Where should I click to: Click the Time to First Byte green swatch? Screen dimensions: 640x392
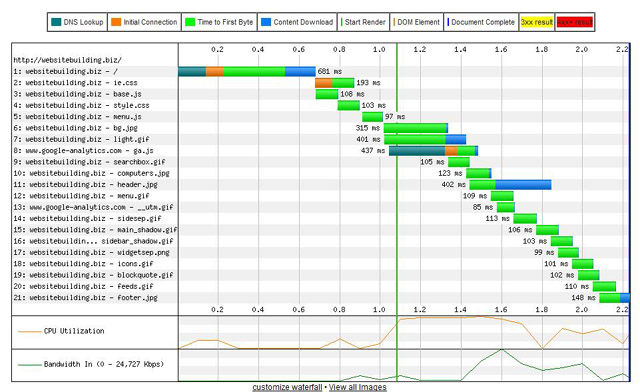pos(190,22)
